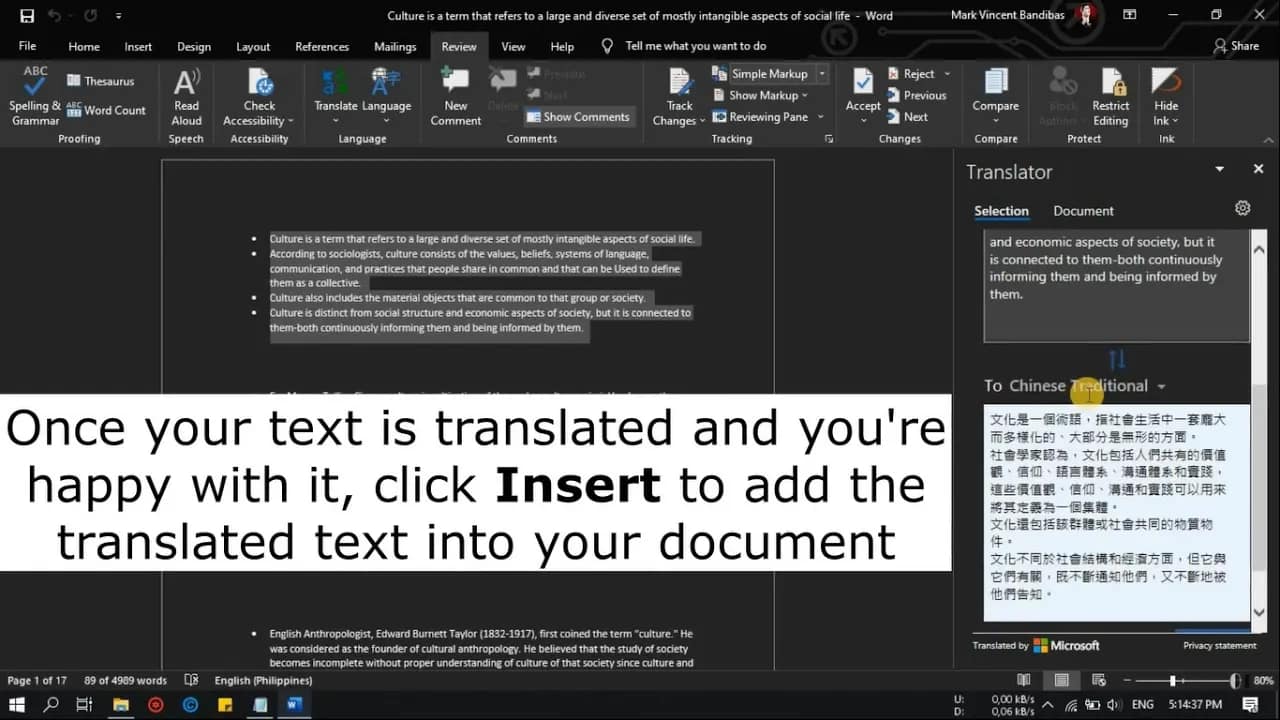
Task: Toggle the Reviewing Pane
Action: pyautogui.click(x=767, y=117)
